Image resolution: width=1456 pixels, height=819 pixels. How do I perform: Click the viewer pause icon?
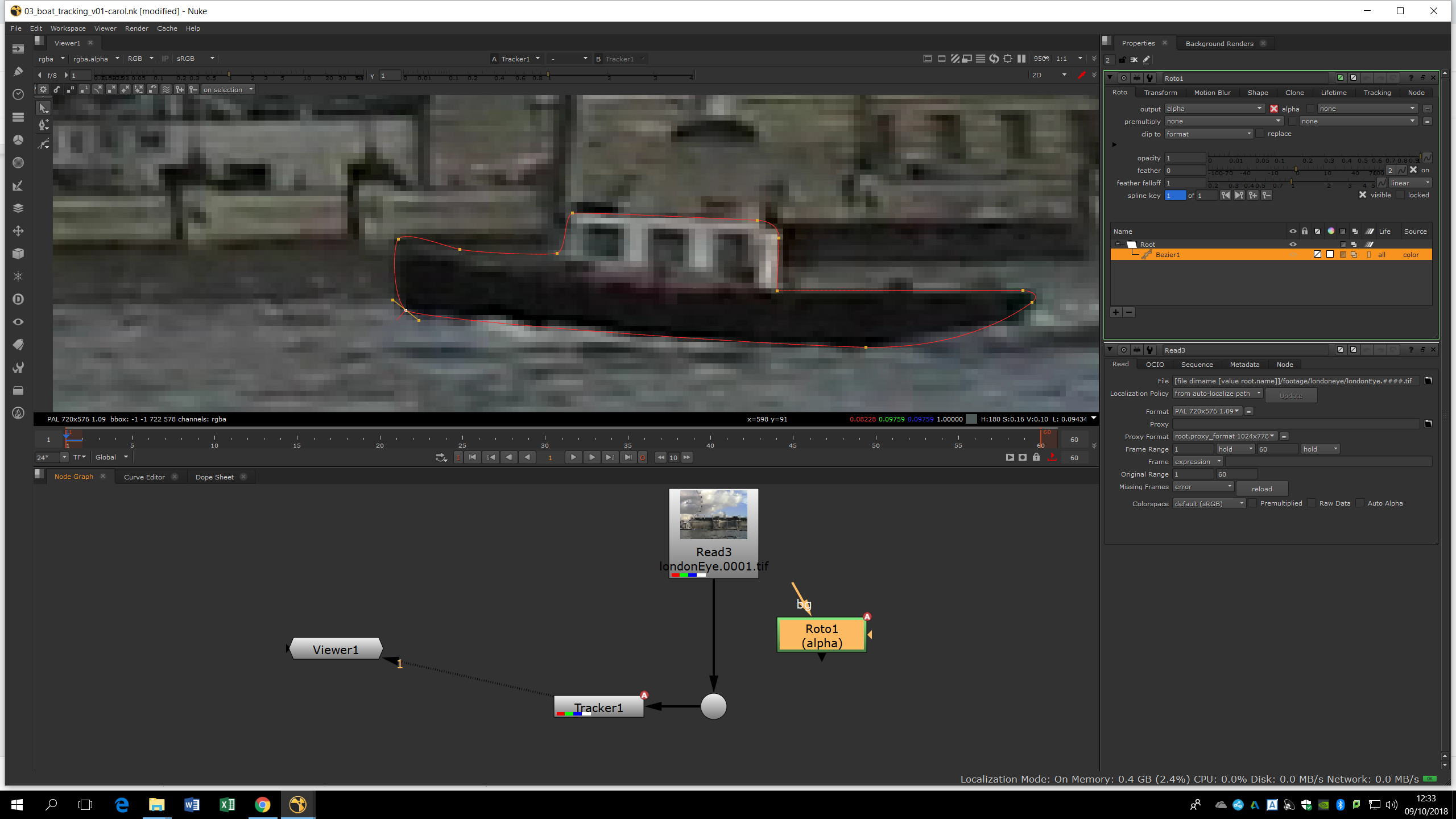coord(1021,59)
